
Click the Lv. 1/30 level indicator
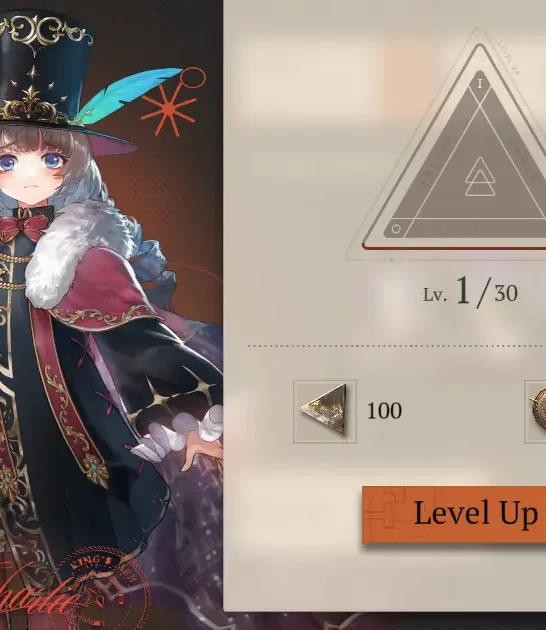pyautogui.click(x=470, y=292)
